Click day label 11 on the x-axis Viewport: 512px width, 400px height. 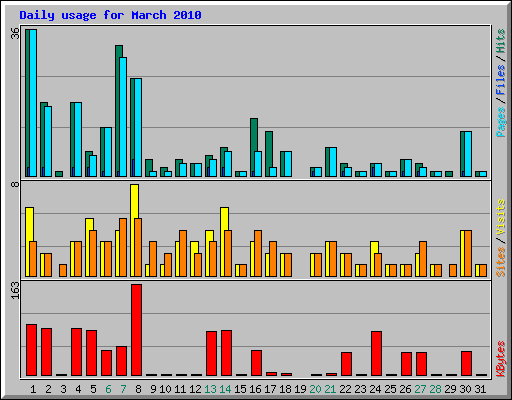tap(180, 389)
